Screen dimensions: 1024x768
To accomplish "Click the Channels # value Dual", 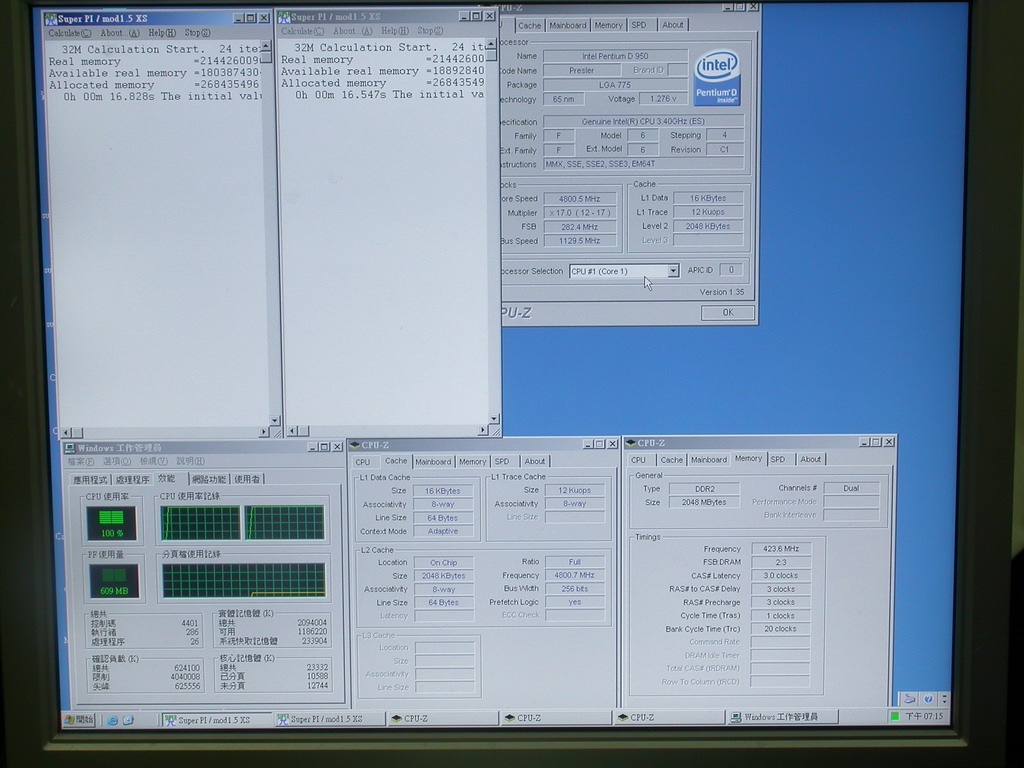I will point(851,488).
